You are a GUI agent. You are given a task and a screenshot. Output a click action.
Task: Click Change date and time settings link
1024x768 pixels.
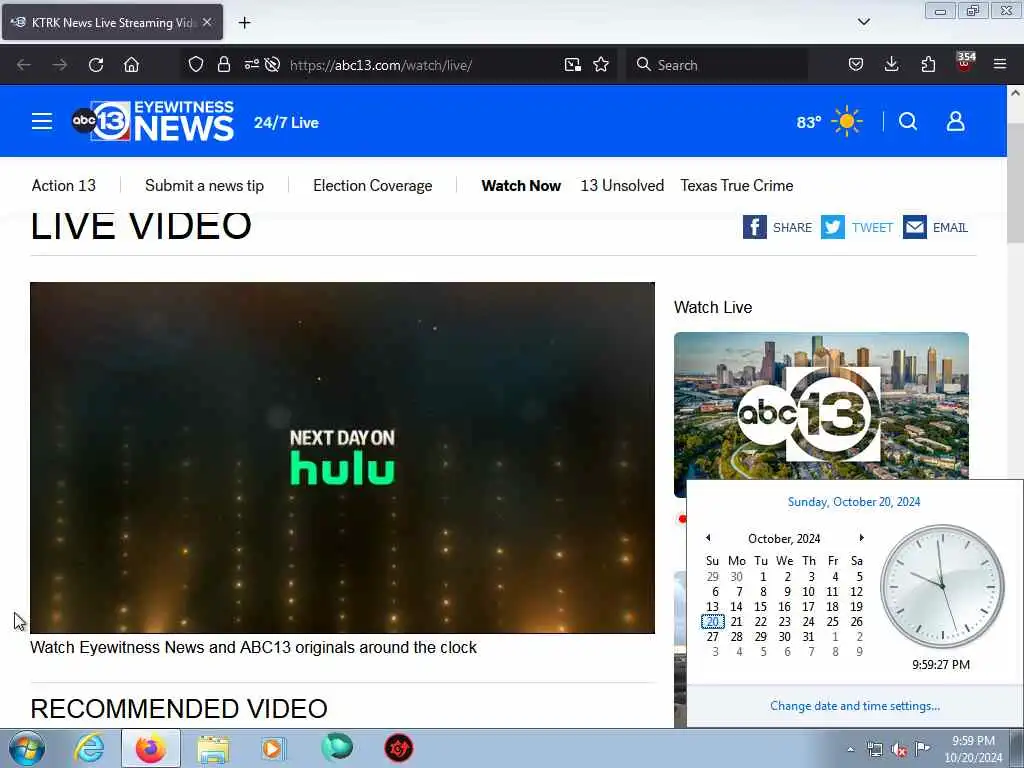click(855, 706)
